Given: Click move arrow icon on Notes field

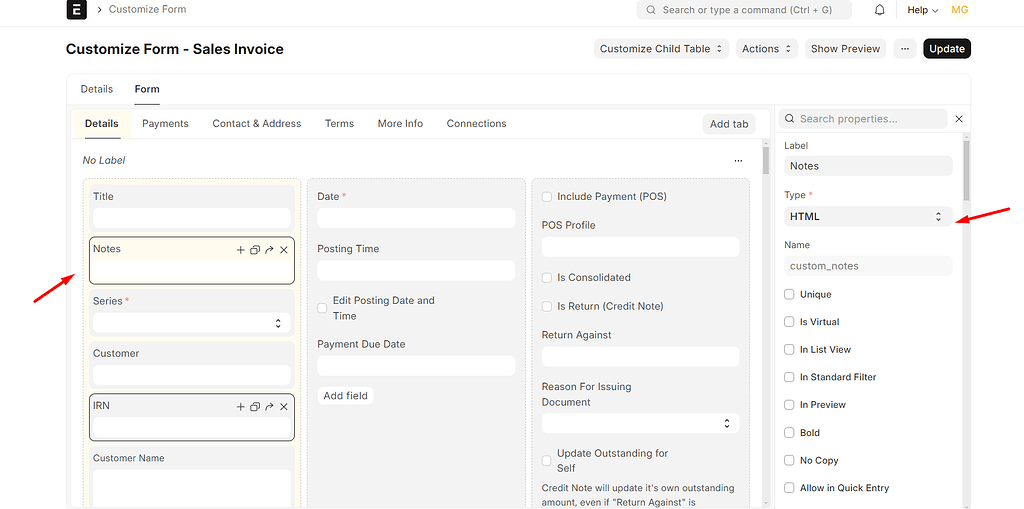Looking at the screenshot, I should click(269, 250).
